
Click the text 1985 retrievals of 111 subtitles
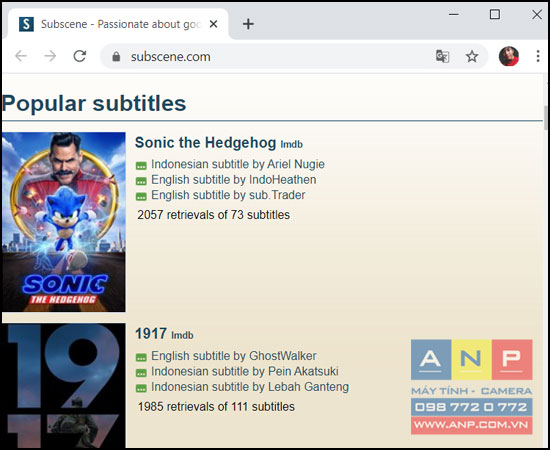click(216, 407)
